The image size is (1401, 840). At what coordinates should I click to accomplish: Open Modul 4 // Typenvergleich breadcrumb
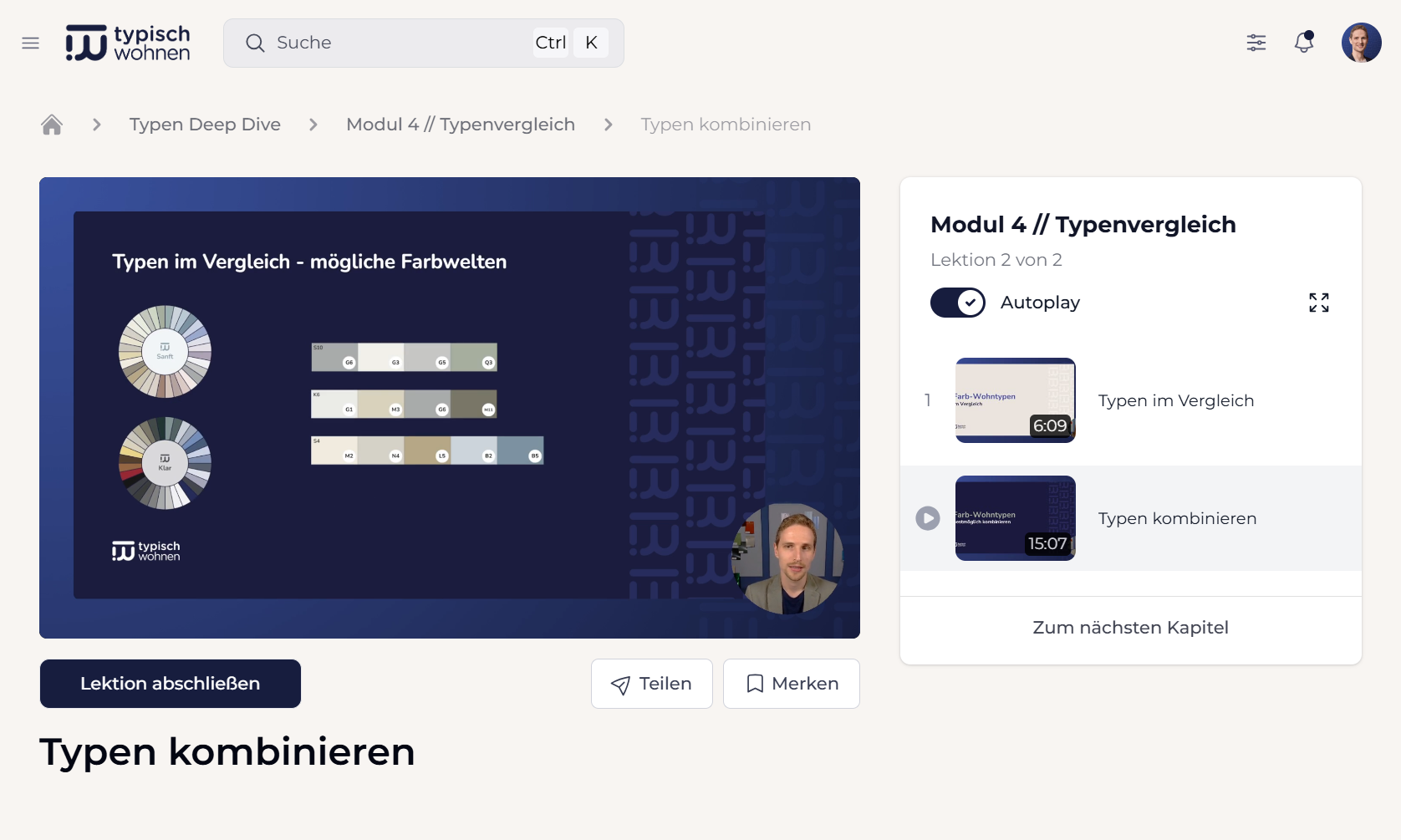[x=461, y=125]
